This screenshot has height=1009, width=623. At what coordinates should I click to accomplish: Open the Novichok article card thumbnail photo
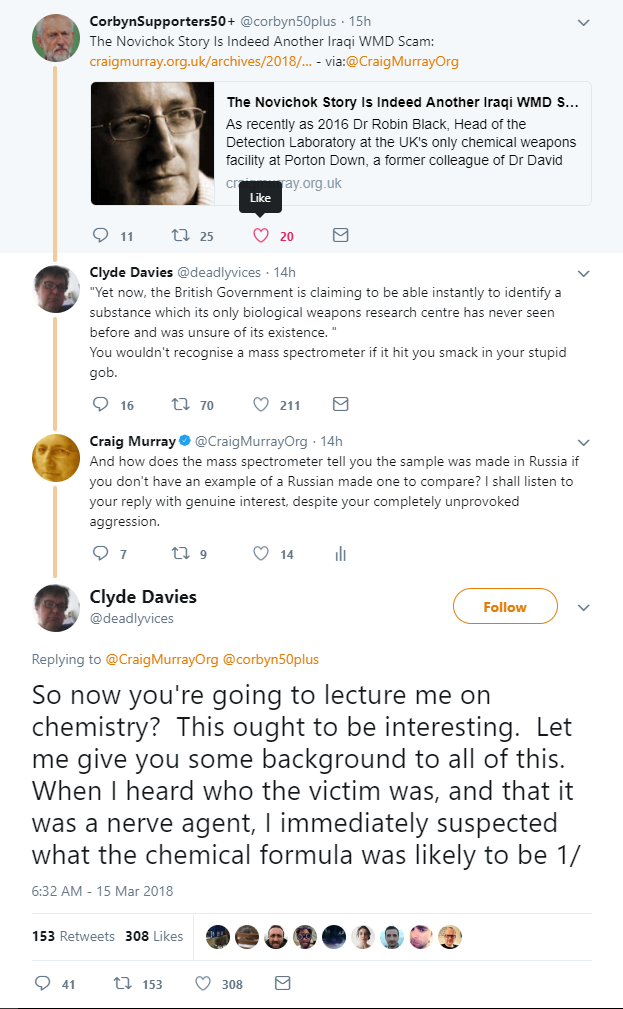point(153,143)
